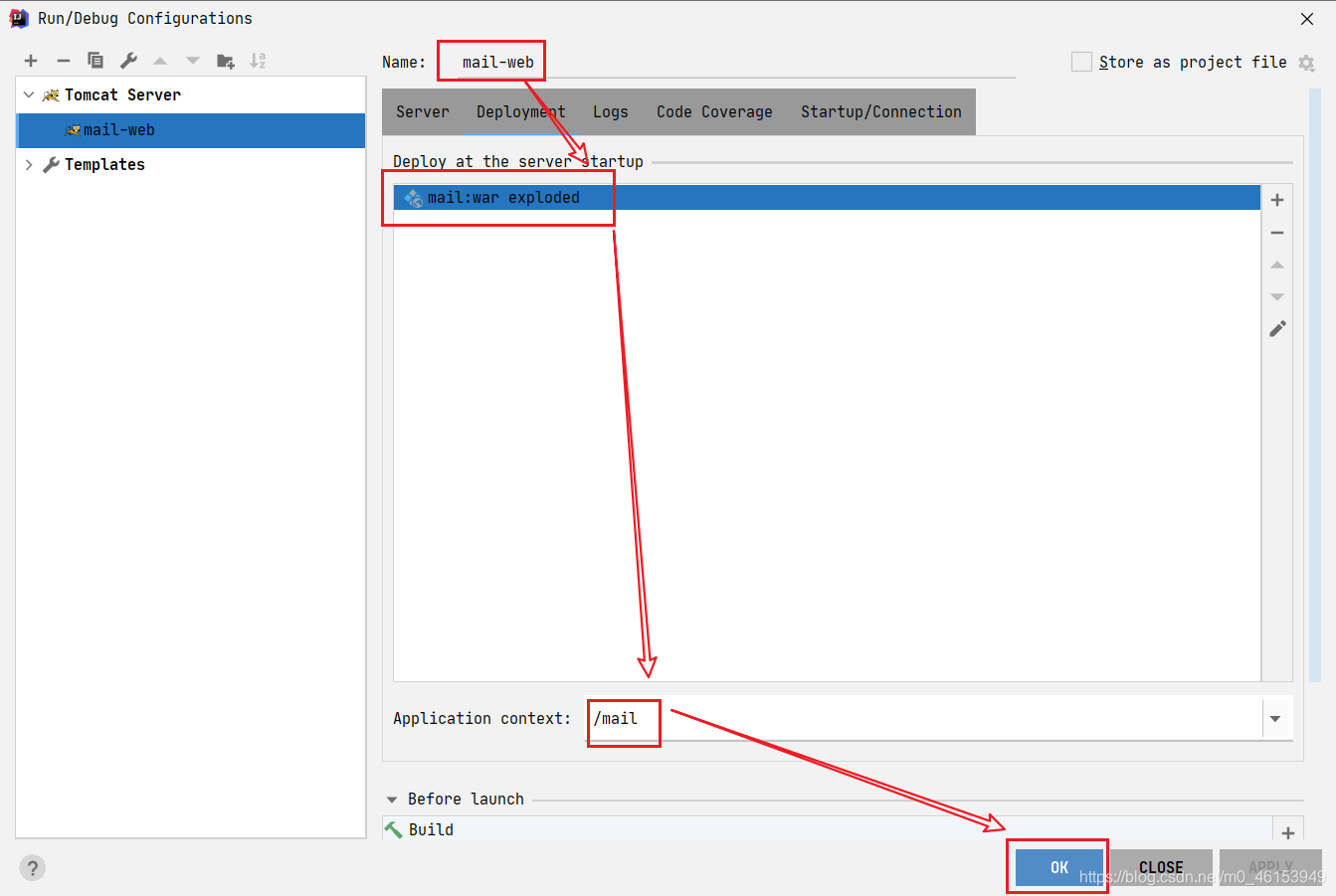
Task: Move configuration down in left toolbar
Action: [193, 61]
